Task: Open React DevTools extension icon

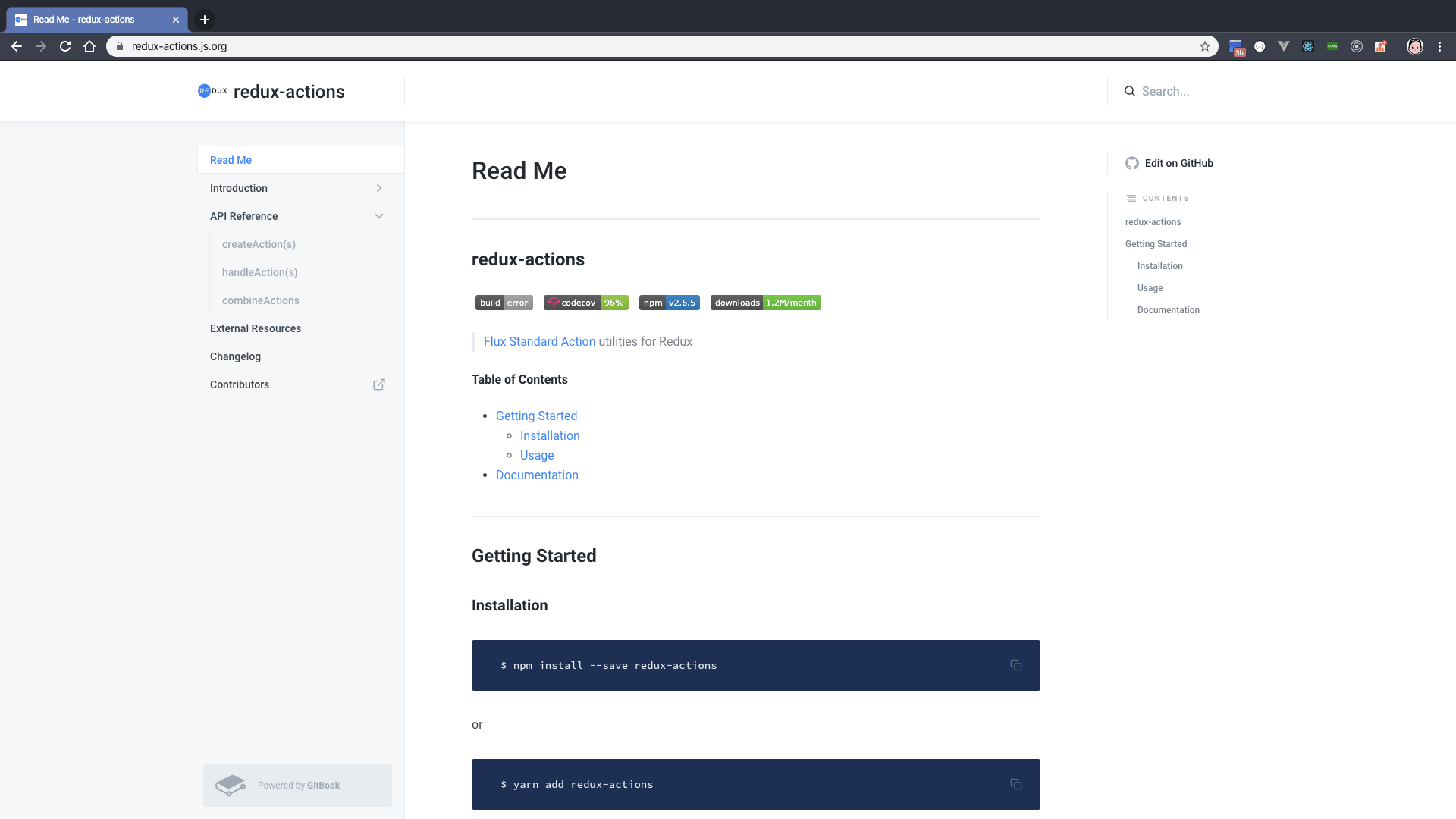Action: tap(1307, 46)
